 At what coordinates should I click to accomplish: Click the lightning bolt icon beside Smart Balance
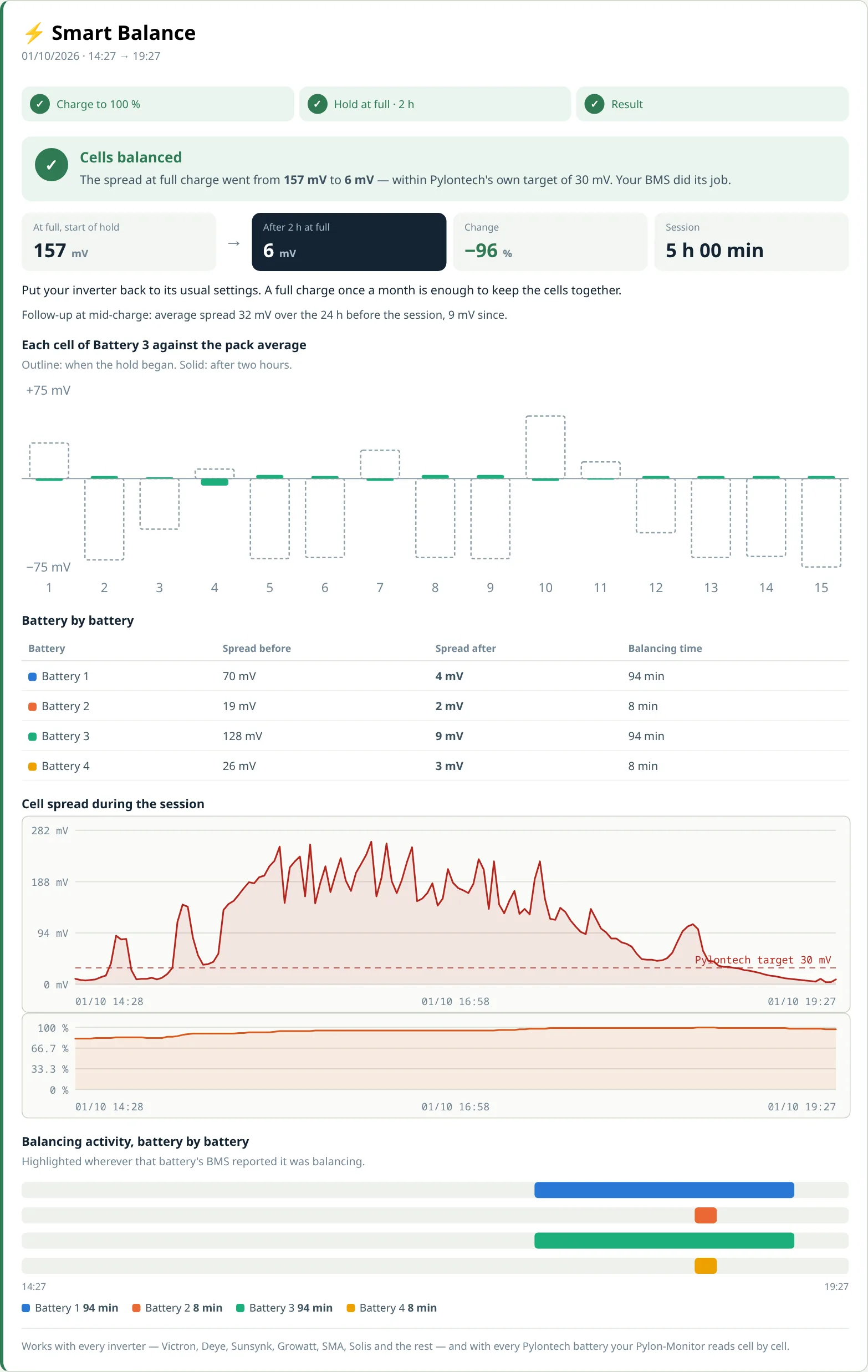click(x=34, y=33)
